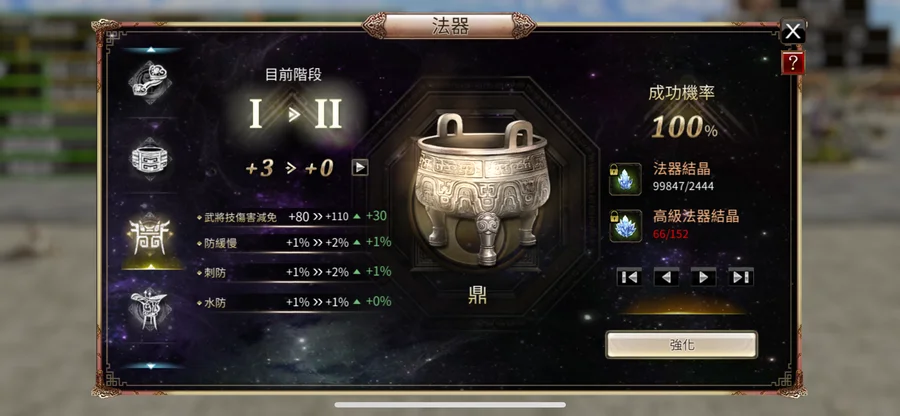
Task: Jump to first enhancement level
Action: click(629, 277)
